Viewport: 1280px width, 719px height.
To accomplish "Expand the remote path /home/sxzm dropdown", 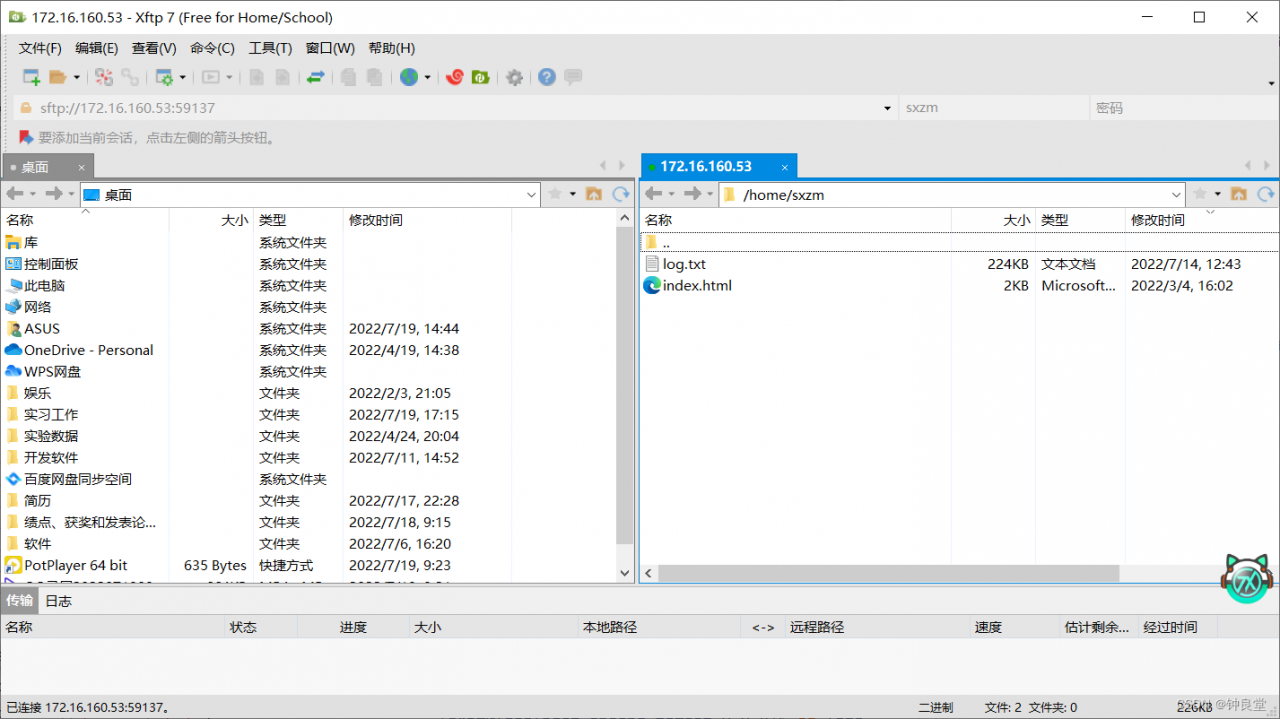I will point(1176,195).
